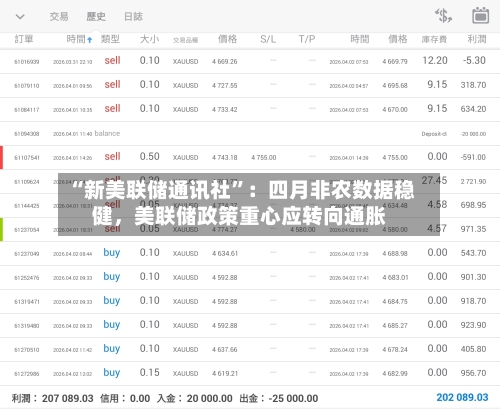The width and height of the screenshot is (500, 410).
Task: Sort by 大小 column header
Action: tap(149, 39)
